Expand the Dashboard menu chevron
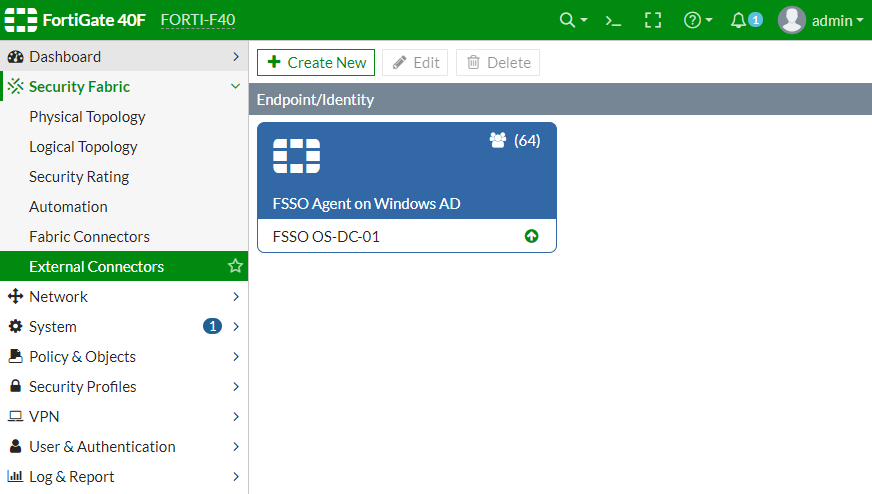 click(x=236, y=57)
